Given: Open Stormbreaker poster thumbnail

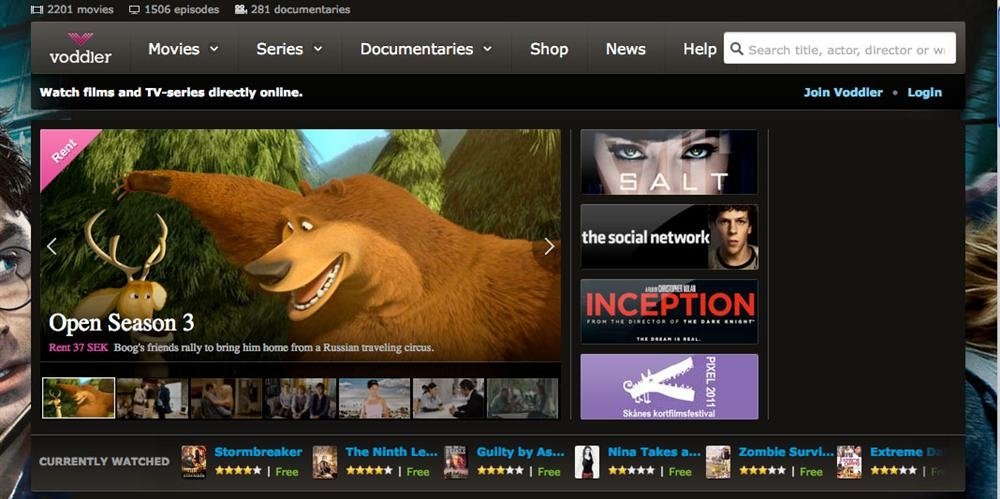Looking at the screenshot, I should pyautogui.click(x=194, y=462).
